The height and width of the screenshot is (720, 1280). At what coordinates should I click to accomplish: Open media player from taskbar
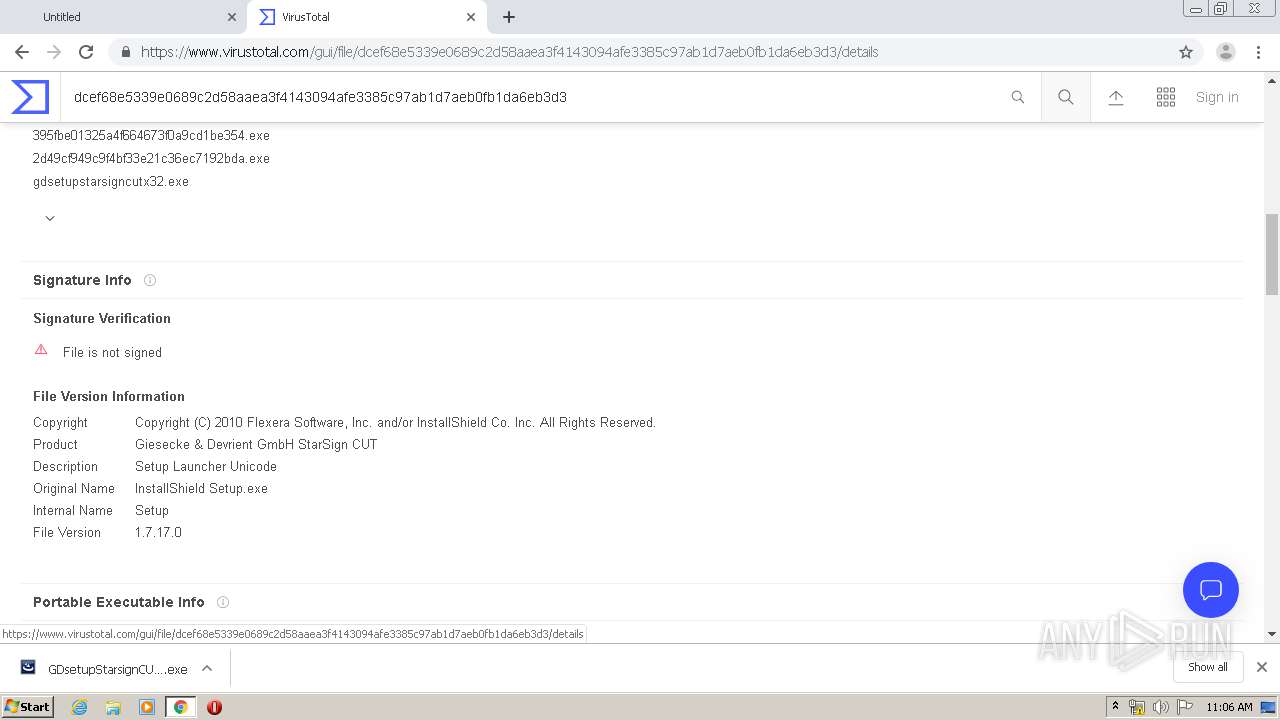[147, 707]
